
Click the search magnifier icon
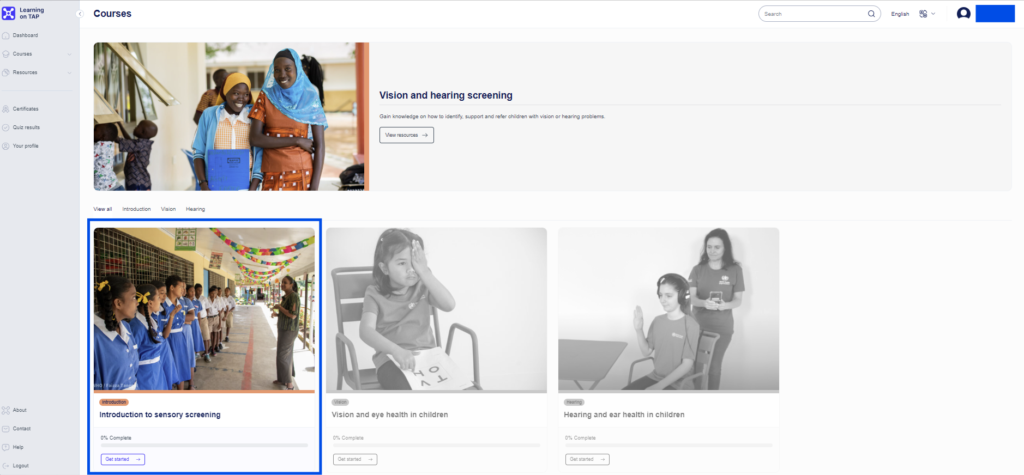871,14
